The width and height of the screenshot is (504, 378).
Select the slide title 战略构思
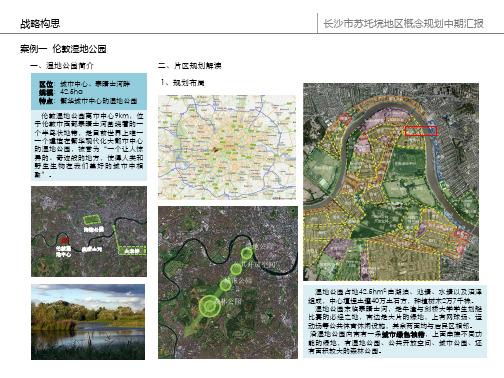[x=40, y=23]
